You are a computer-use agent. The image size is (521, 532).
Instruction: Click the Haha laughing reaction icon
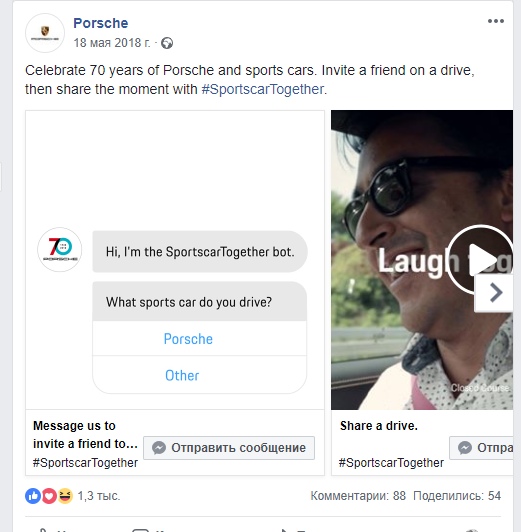(x=65, y=496)
